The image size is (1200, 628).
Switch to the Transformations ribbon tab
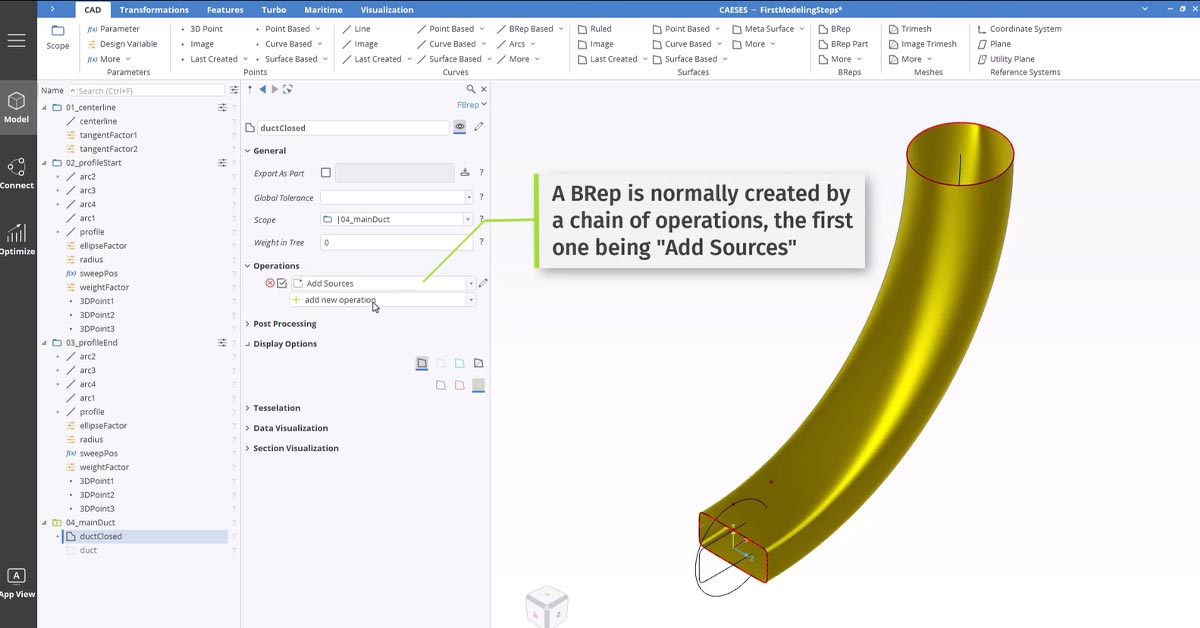pos(154,9)
